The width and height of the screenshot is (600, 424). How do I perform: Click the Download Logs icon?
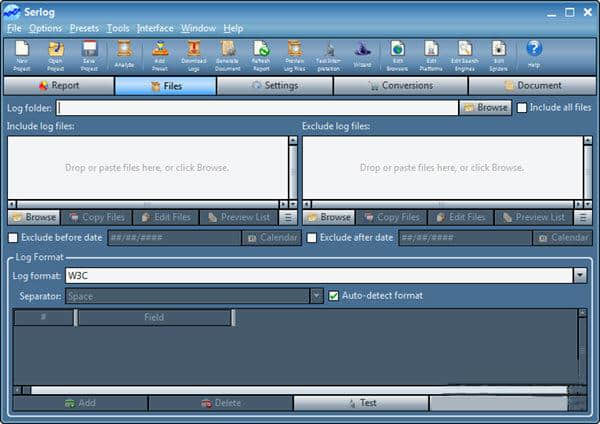coord(193,54)
